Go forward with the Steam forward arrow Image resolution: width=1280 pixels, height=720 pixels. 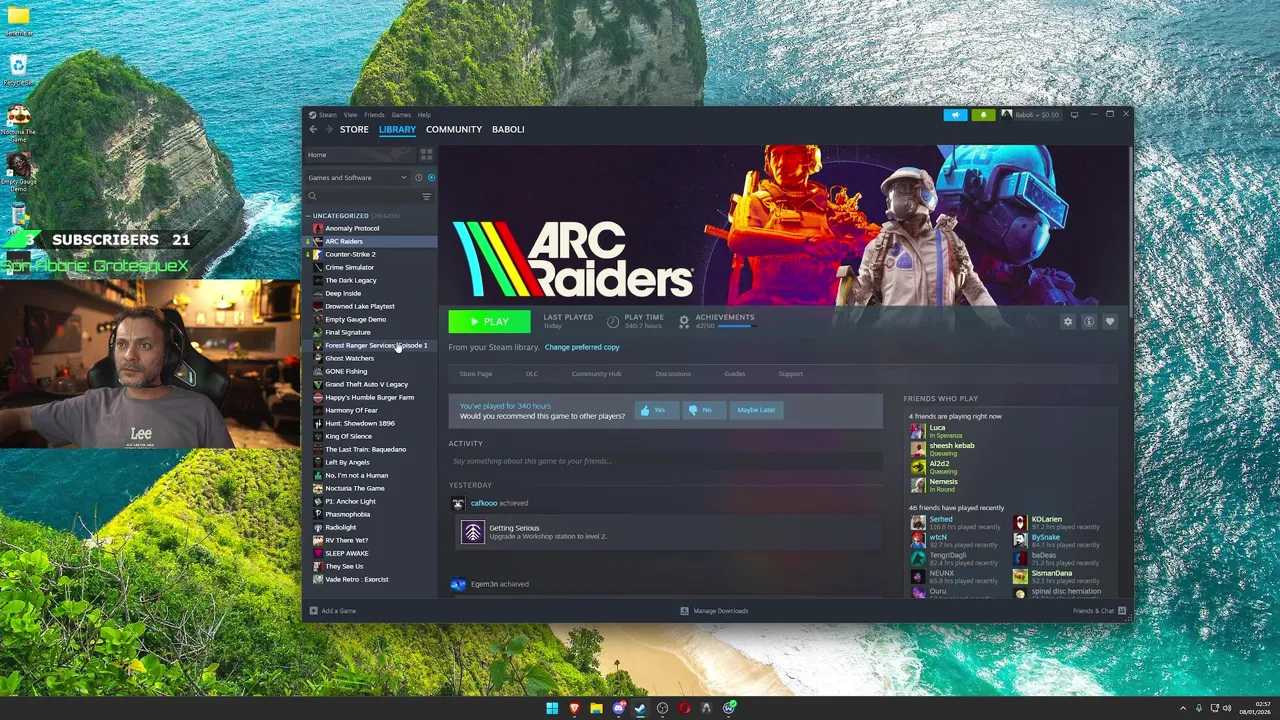point(328,129)
